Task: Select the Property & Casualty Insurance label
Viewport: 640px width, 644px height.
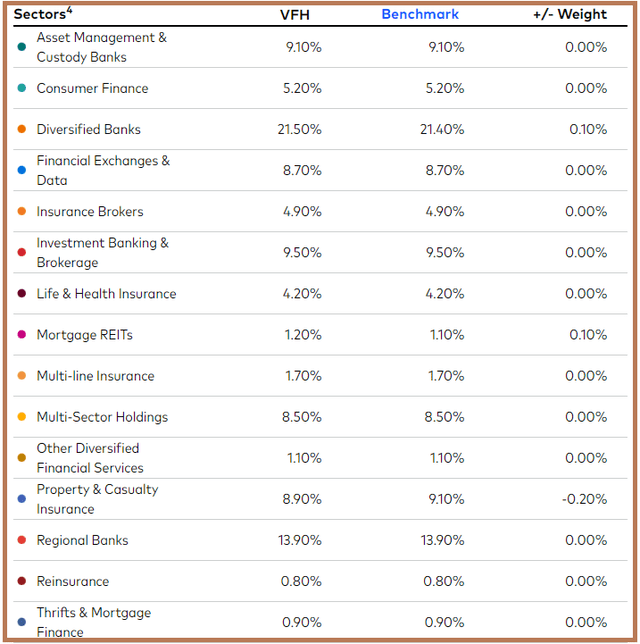Action: point(97,499)
